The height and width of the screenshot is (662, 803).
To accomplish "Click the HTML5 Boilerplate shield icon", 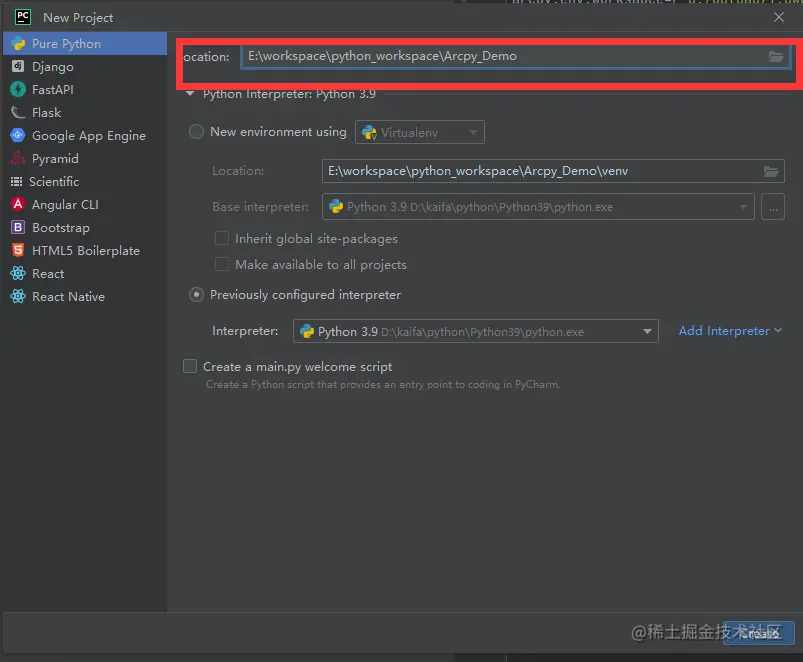I will tap(18, 250).
